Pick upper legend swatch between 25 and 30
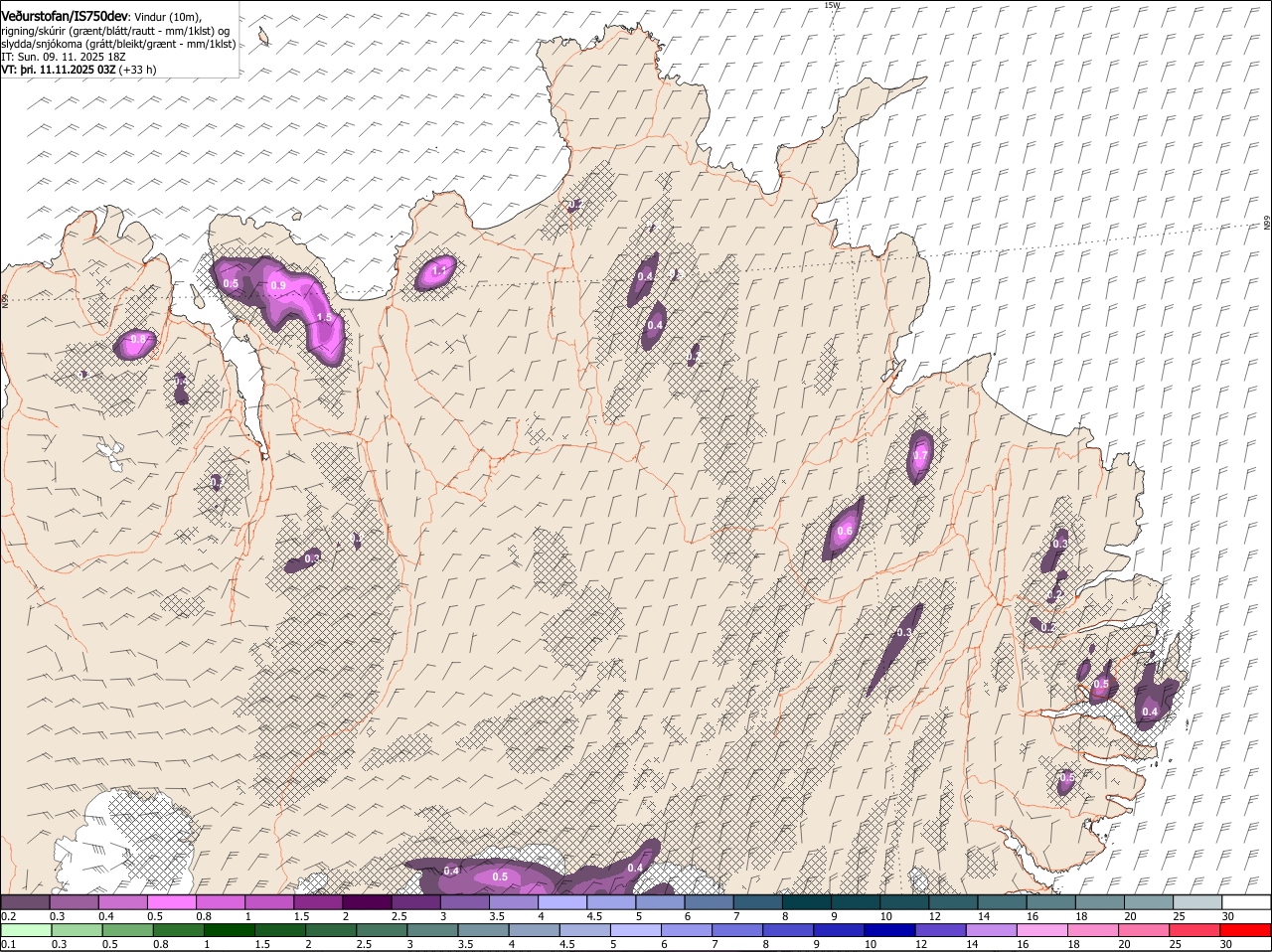This screenshot has height=952, width=1272. pyautogui.click(x=1198, y=902)
